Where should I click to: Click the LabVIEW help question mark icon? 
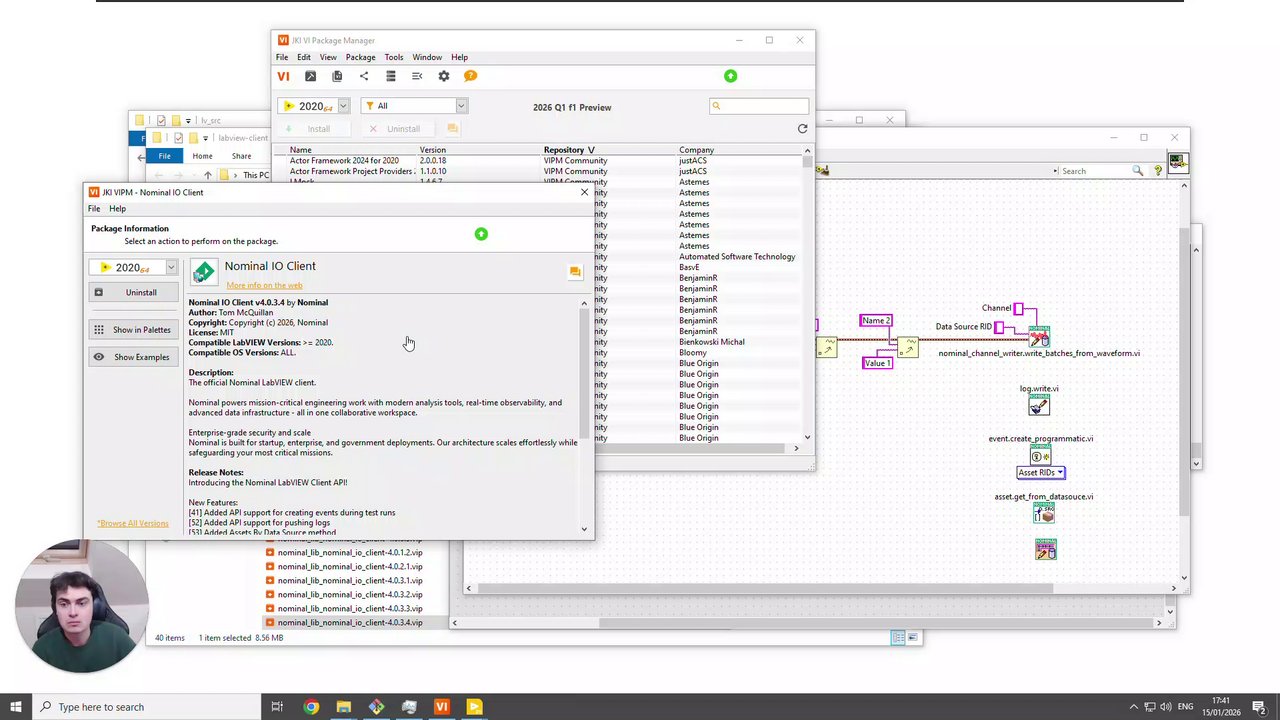[x=1158, y=171]
